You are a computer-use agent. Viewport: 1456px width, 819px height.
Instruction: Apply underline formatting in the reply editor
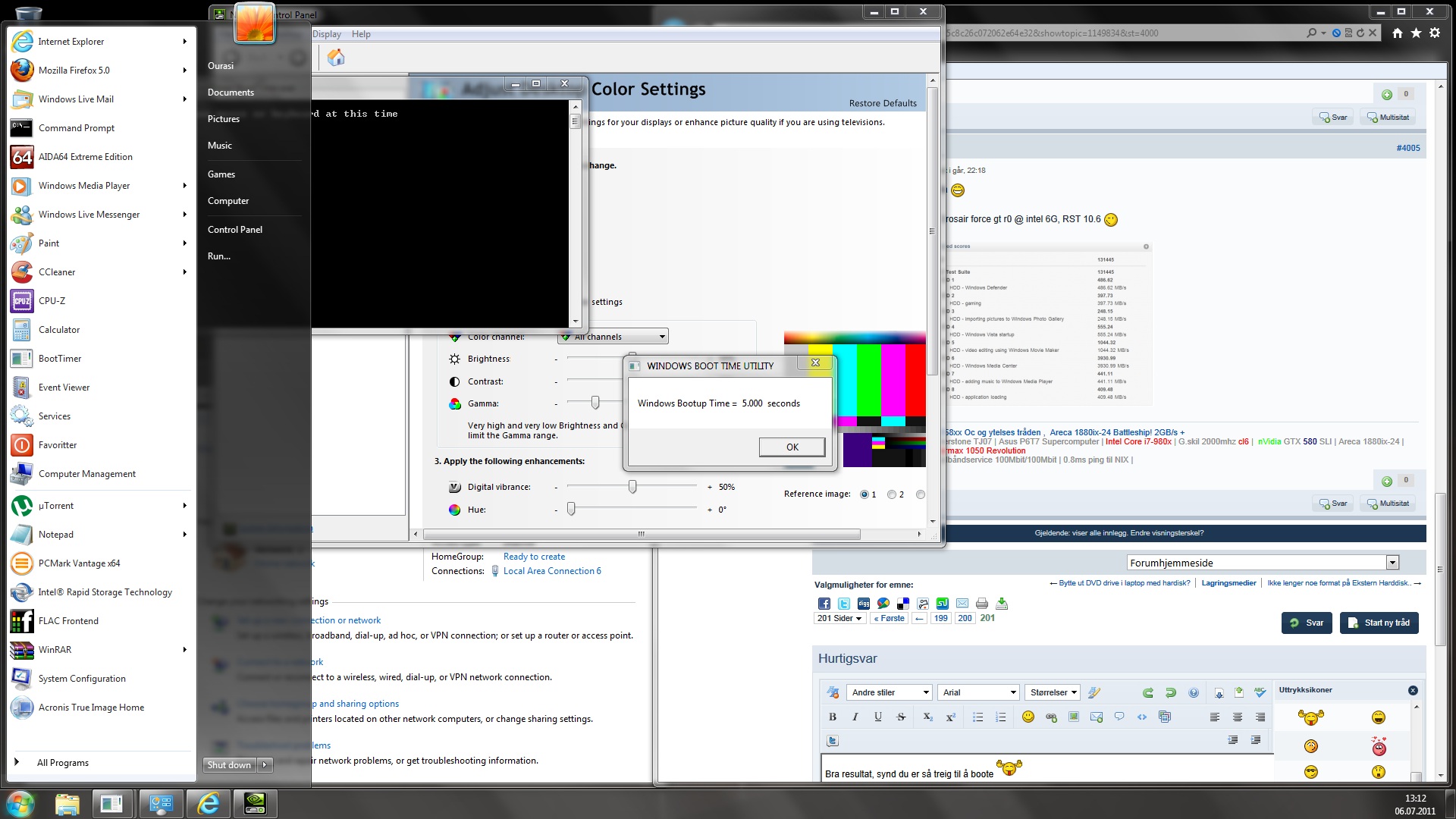878,717
